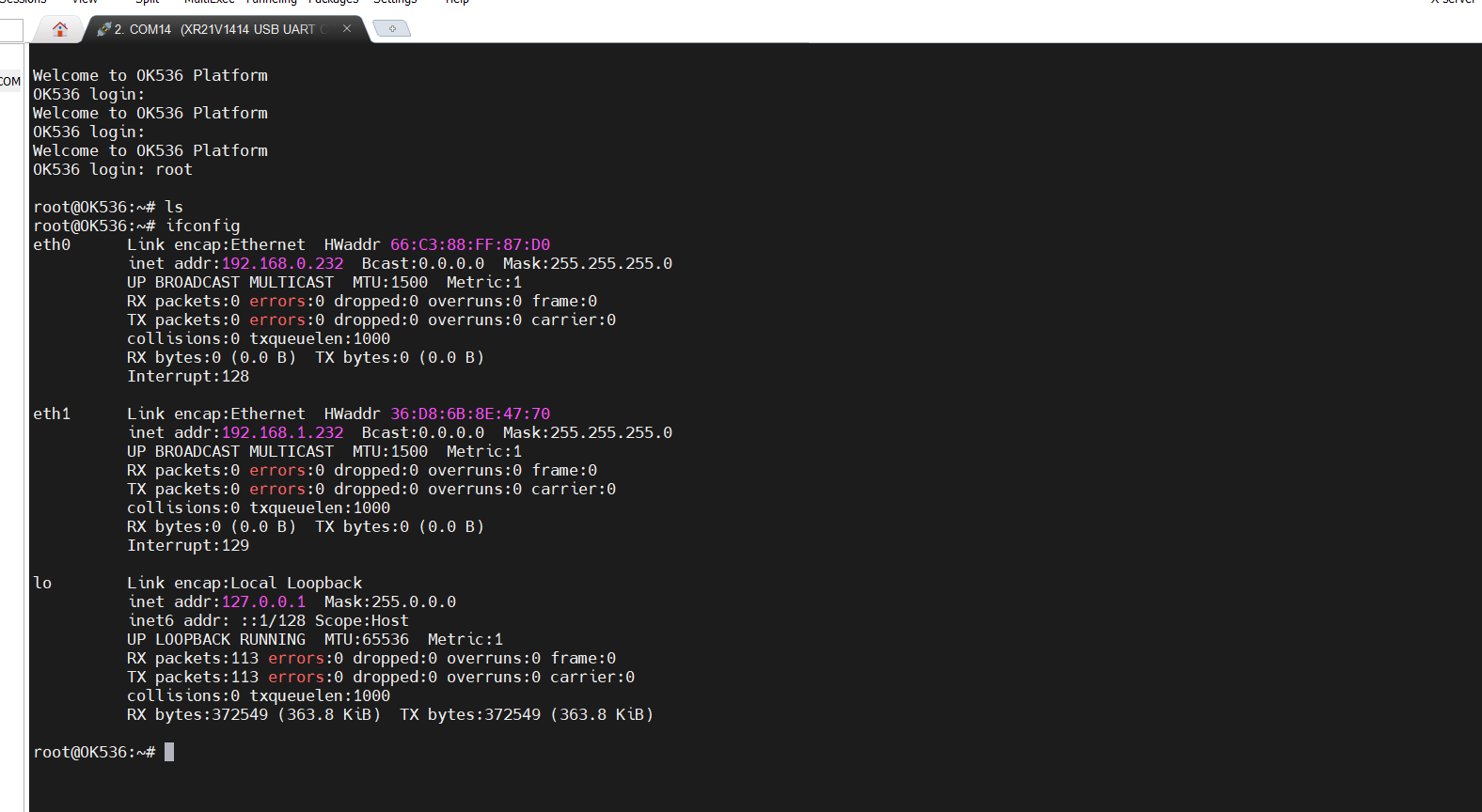Click the lo interface name

pyautogui.click(x=42, y=583)
